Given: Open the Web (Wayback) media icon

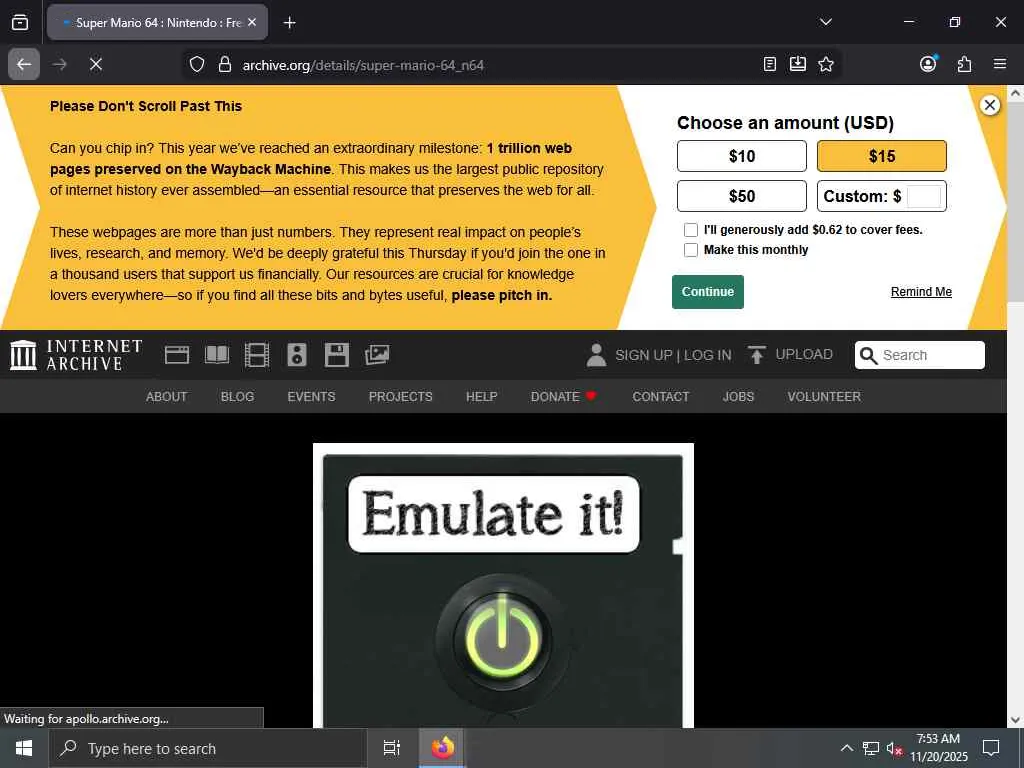Looking at the screenshot, I should click(176, 355).
